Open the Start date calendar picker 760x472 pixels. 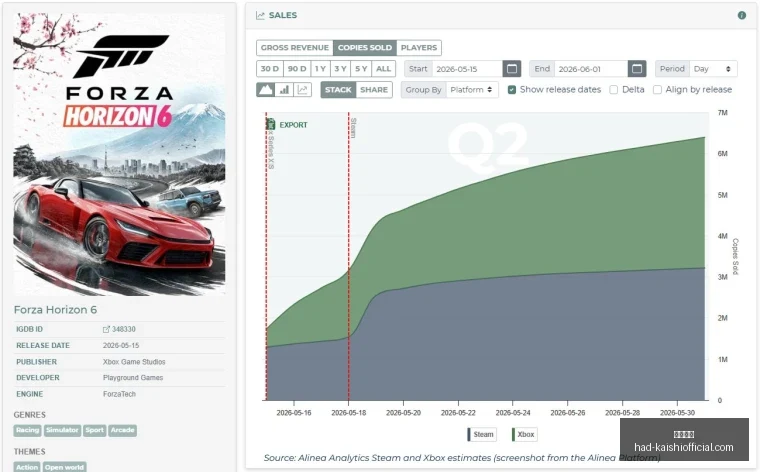(512, 69)
